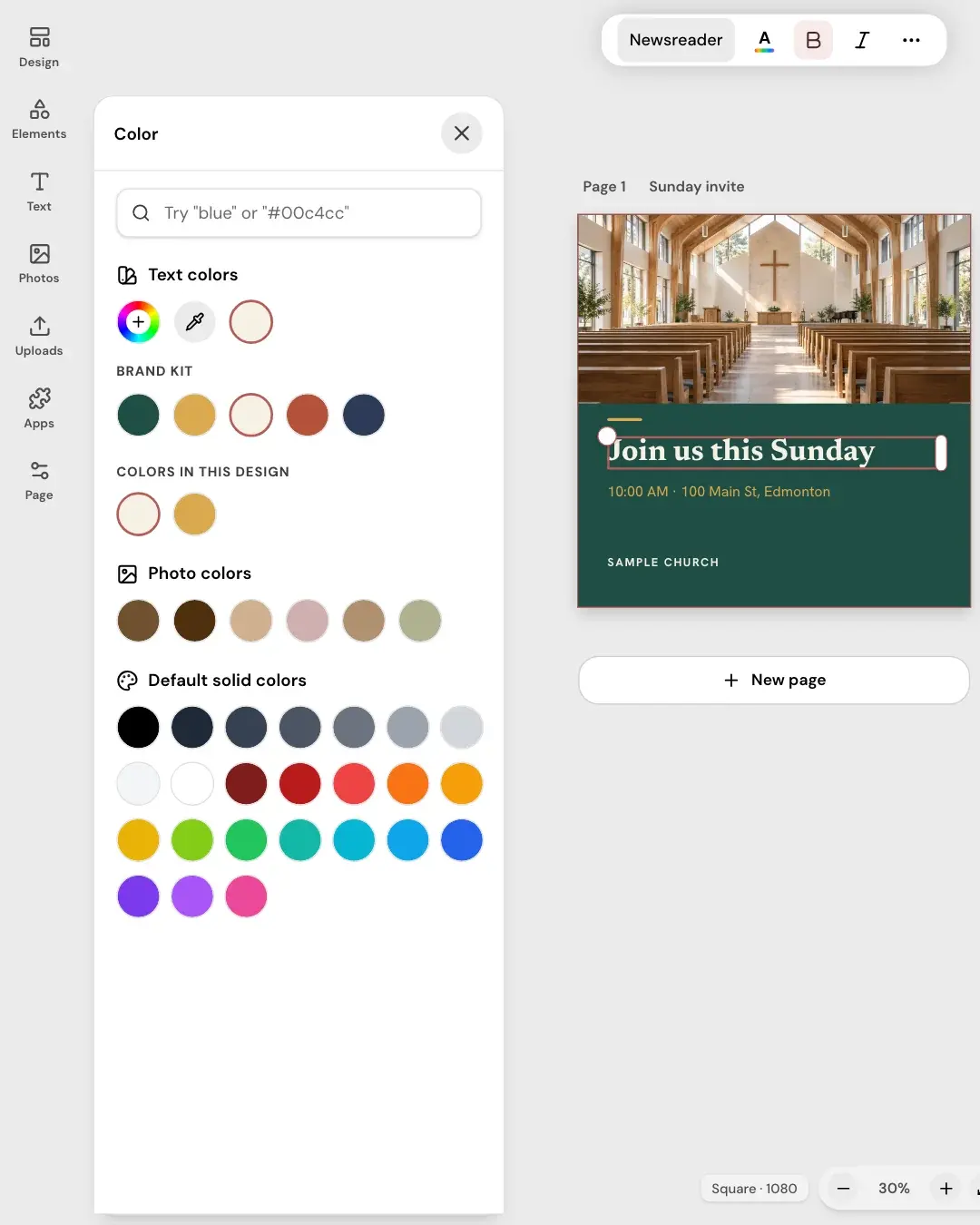Select the SAMPLE CHURCH text

663,563
